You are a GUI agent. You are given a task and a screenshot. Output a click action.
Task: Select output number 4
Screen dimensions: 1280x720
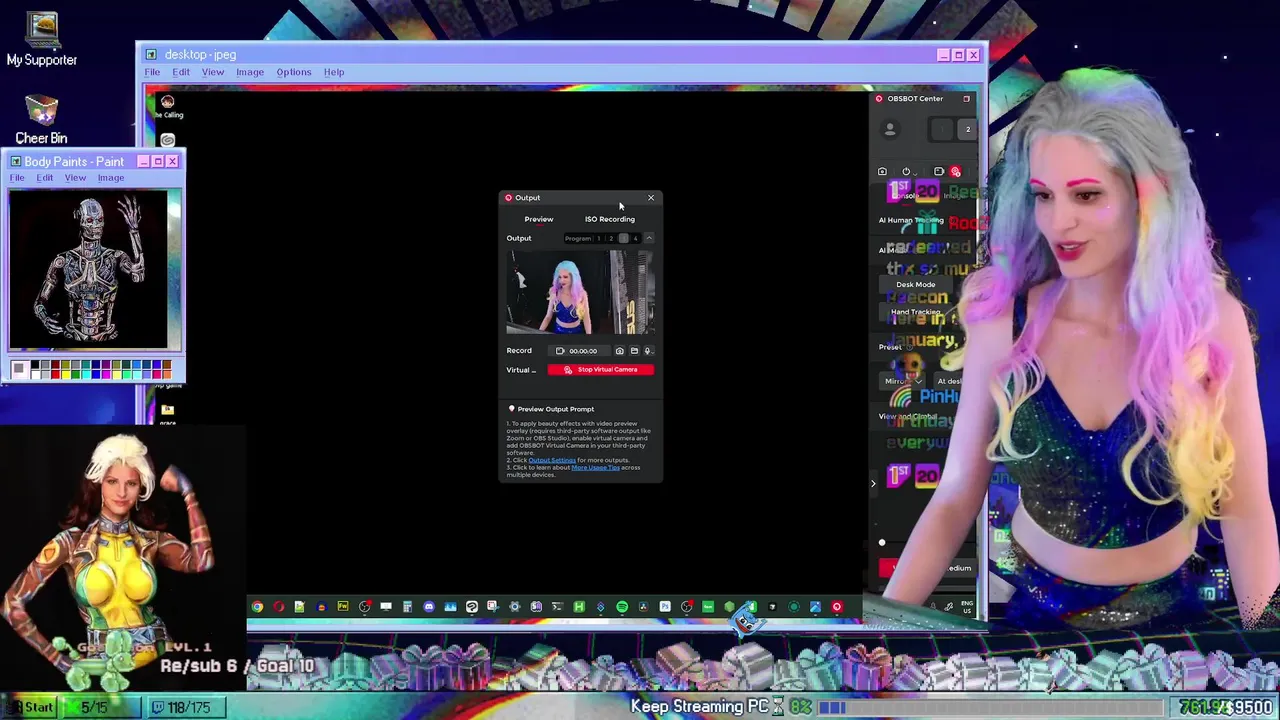point(635,238)
